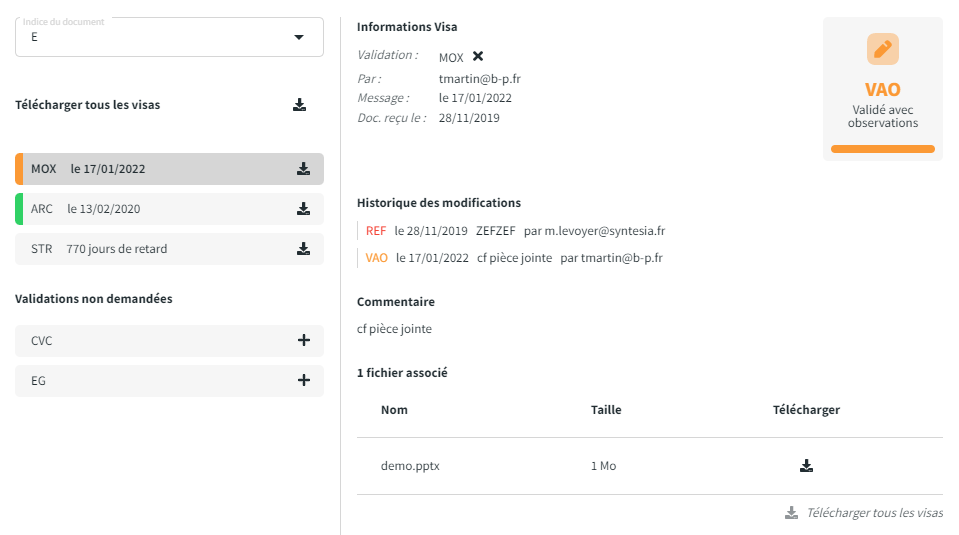
Task: Open the demo.pptx file name
Action: click(410, 466)
